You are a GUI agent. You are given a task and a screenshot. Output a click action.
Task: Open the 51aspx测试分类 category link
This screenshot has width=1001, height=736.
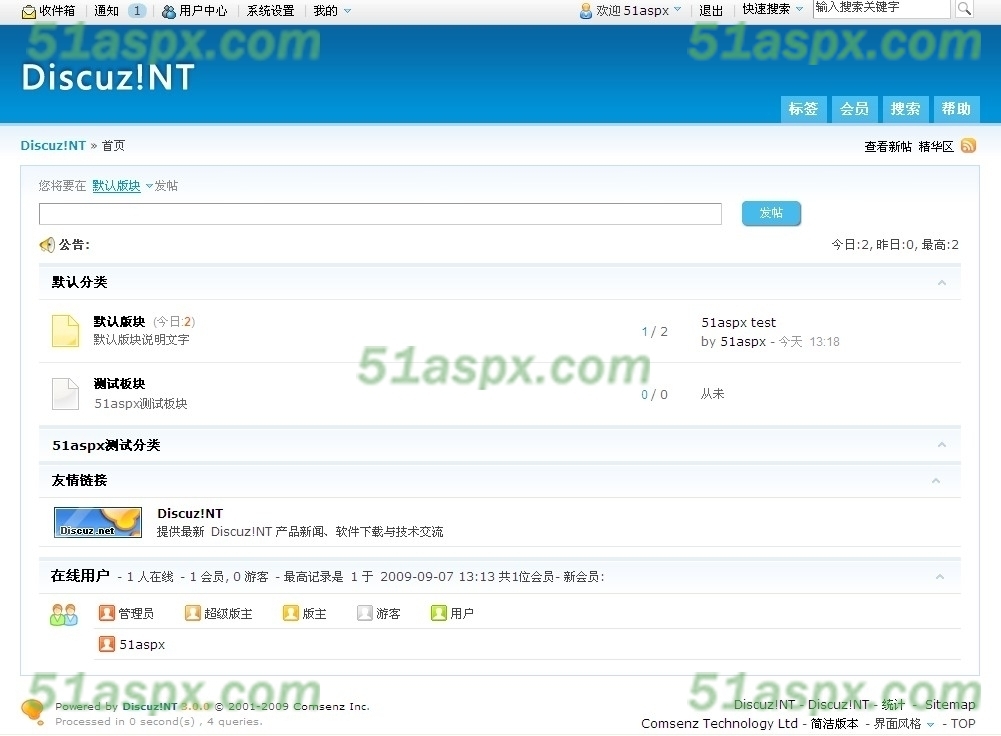106,445
